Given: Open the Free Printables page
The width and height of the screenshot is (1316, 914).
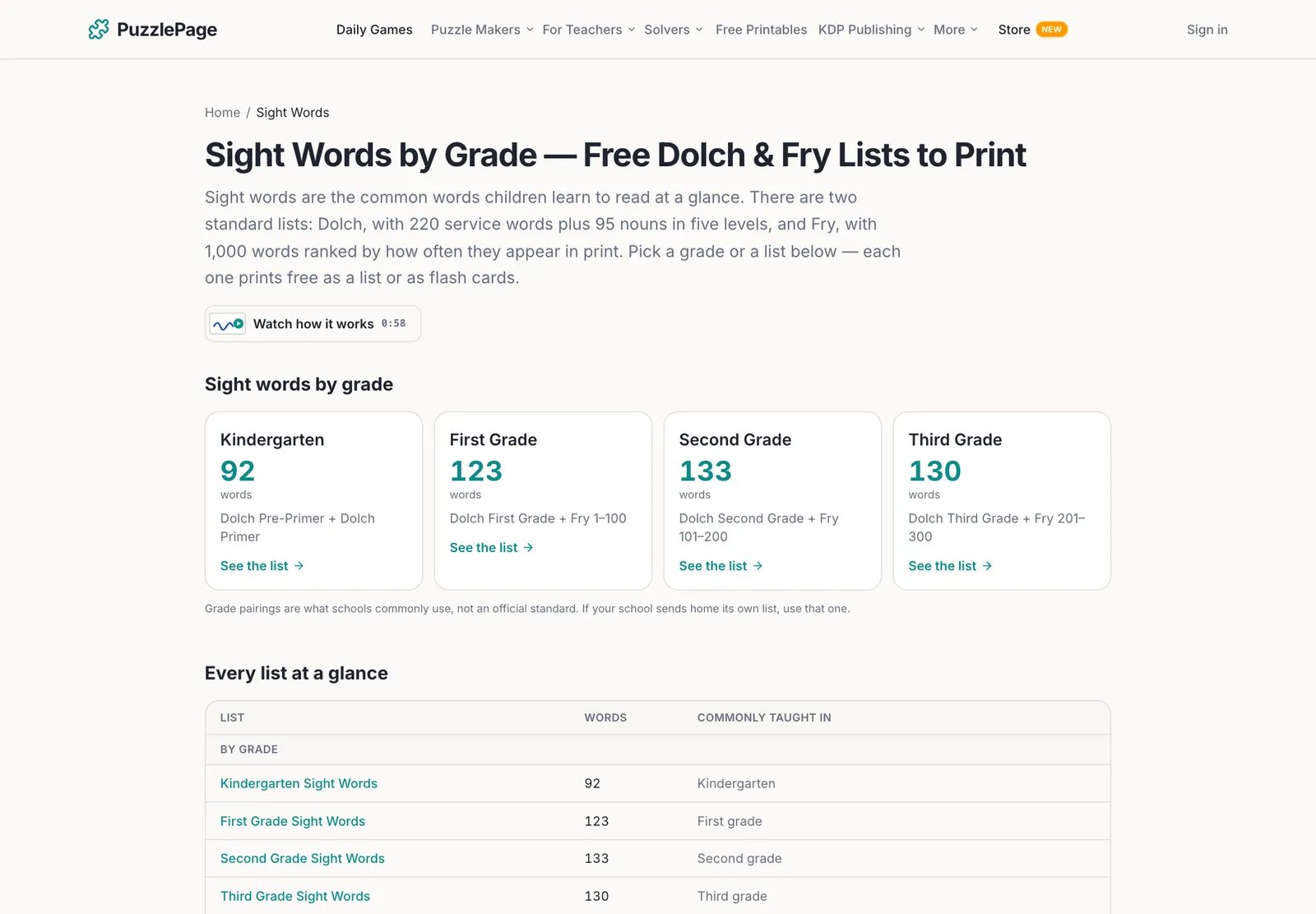Looking at the screenshot, I should (x=761, y=30).
